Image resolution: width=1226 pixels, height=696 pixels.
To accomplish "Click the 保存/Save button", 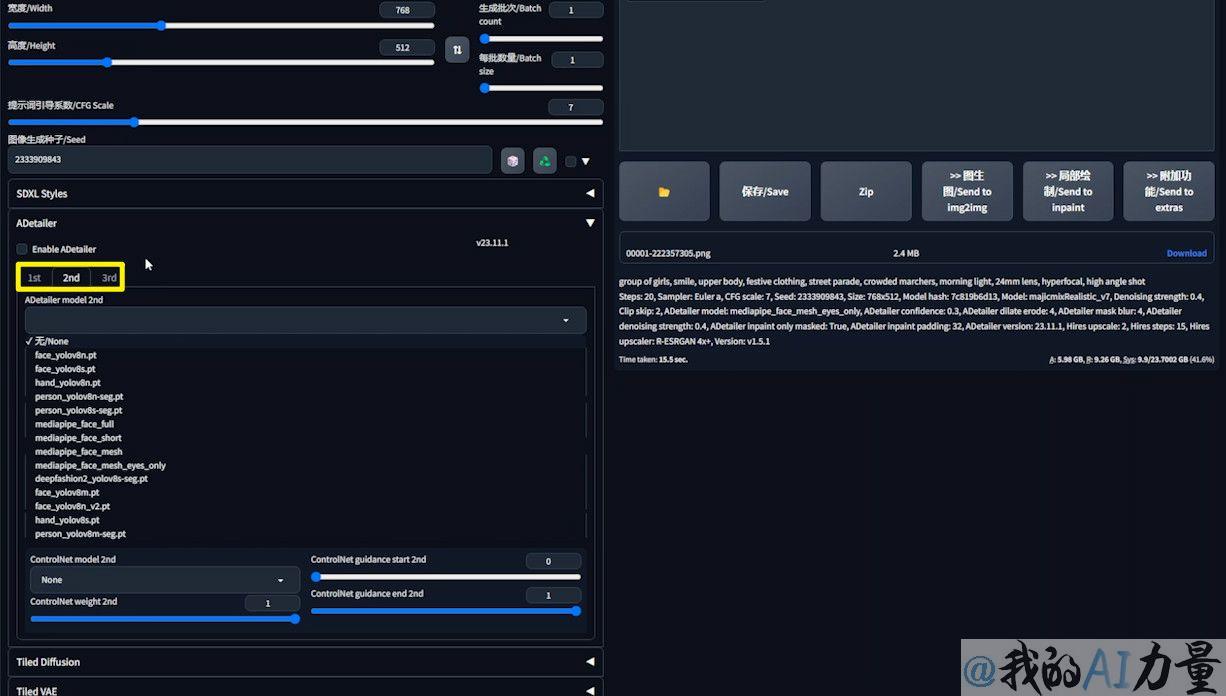I will pos(765,191).
